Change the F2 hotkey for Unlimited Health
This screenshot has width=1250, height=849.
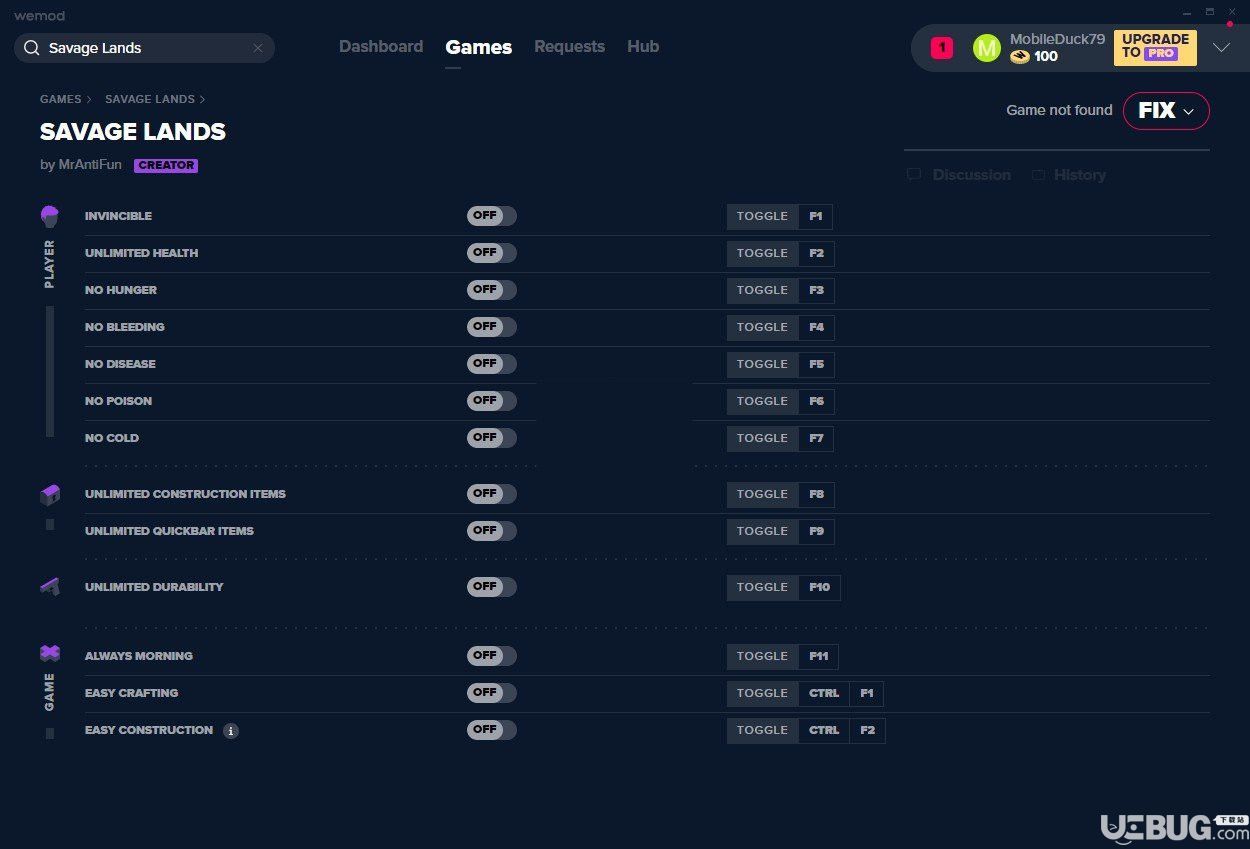(817, 253)
